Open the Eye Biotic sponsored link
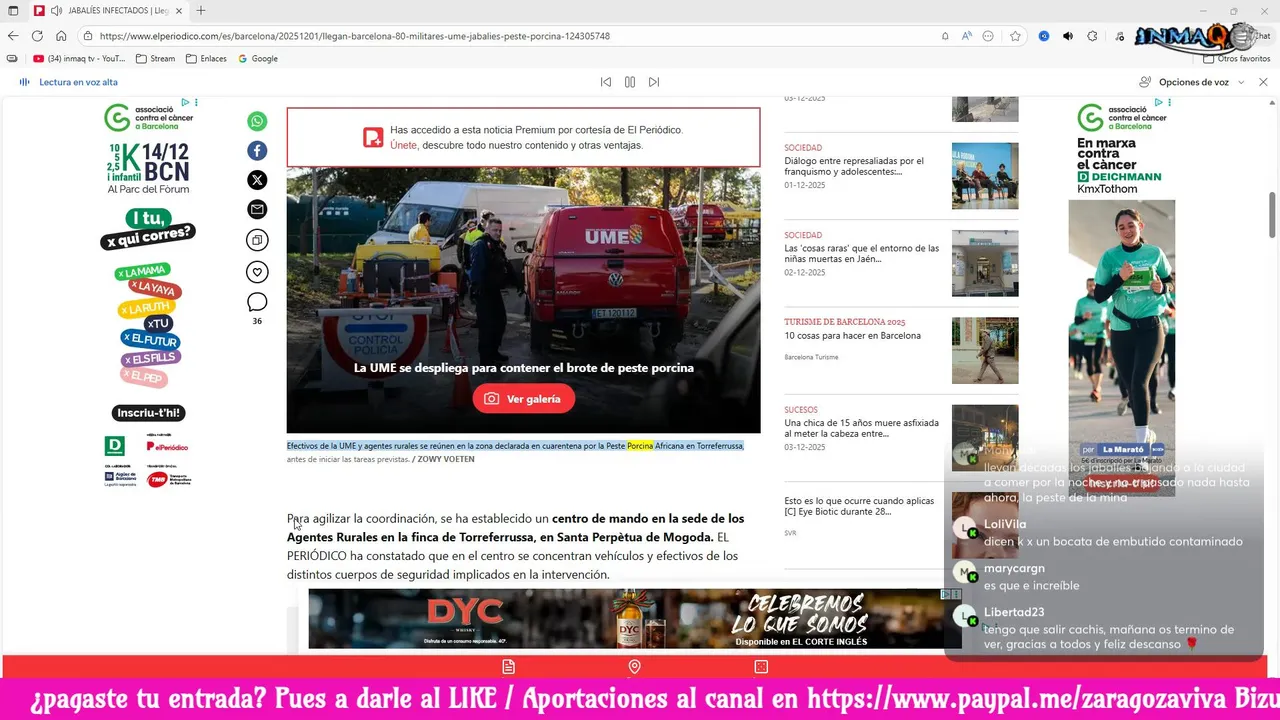Viewport: 1280px width, 720px height. pos(859,506)
